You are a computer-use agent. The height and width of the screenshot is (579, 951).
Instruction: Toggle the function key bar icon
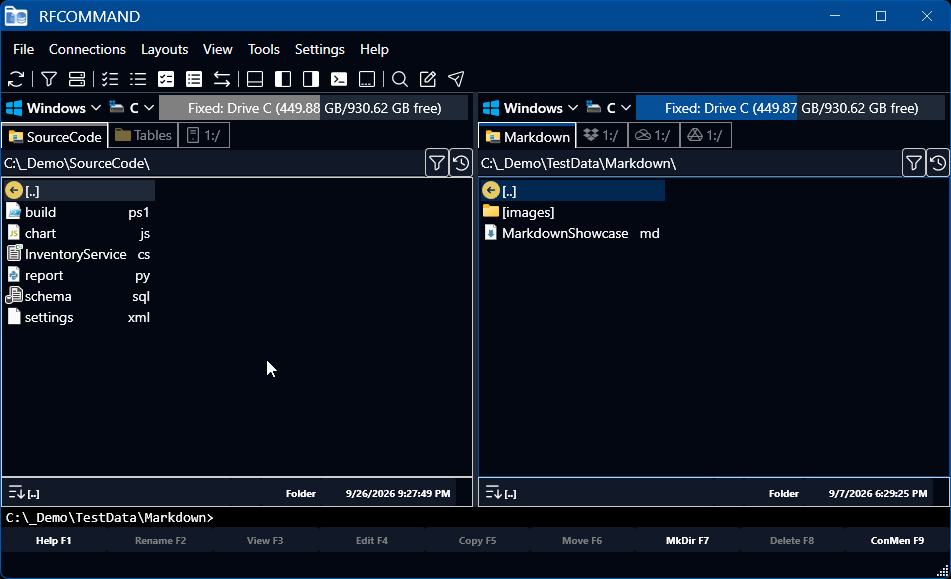click(x=367, y=79)
